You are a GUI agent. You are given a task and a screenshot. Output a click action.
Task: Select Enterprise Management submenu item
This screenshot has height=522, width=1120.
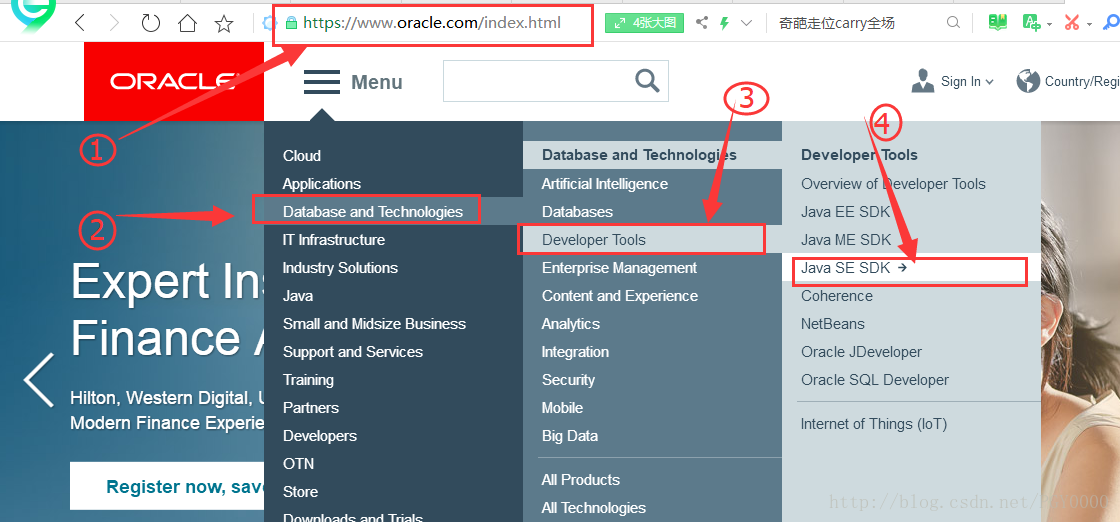(619, 268)
